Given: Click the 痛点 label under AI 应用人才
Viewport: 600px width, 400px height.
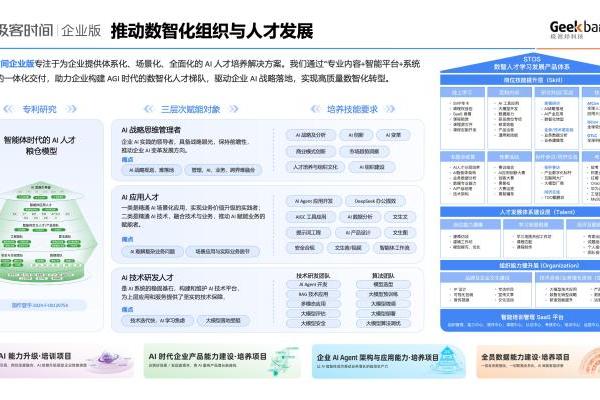Looking at the screenshot, I should [x=127, y=239].
